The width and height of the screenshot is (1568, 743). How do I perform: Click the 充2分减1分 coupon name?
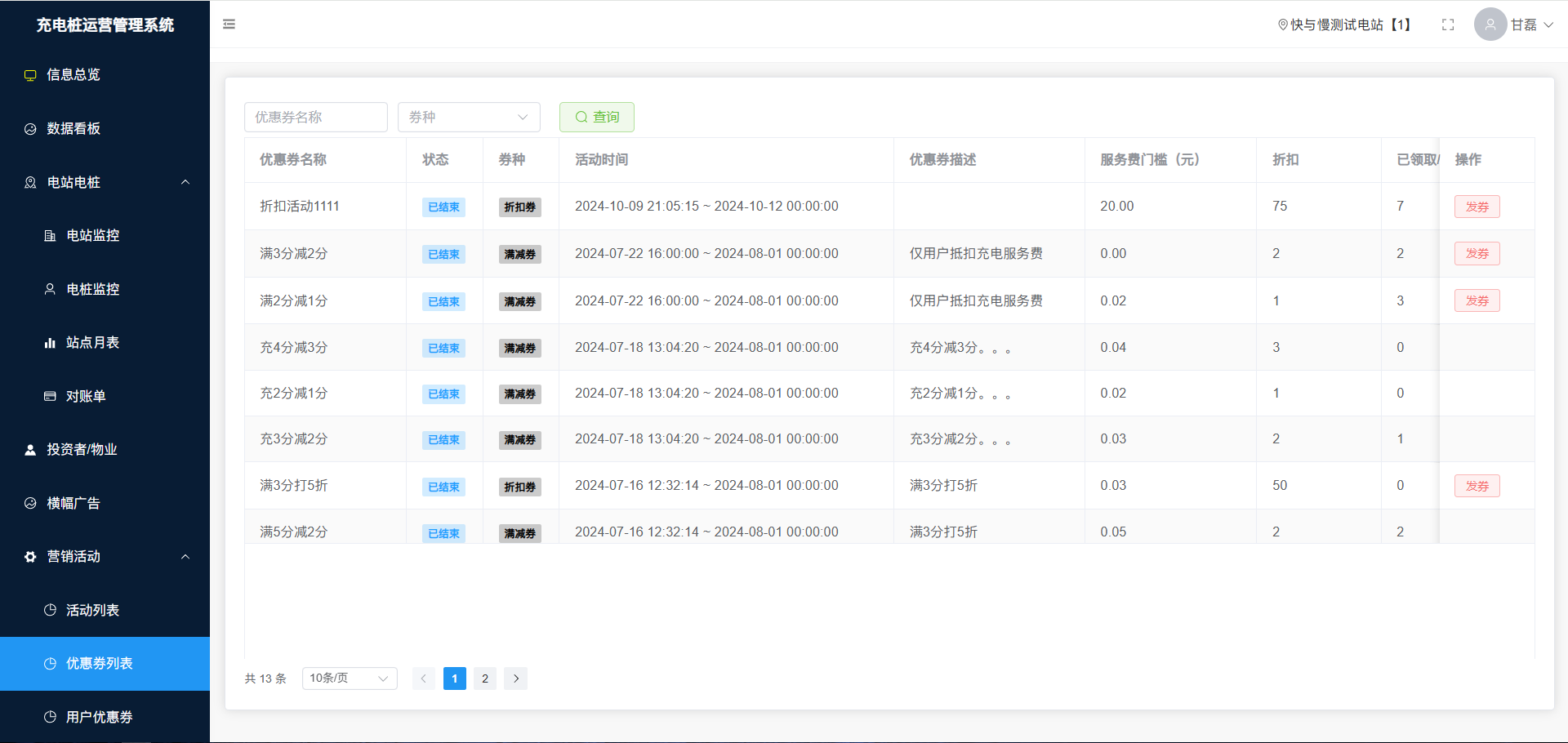point(294,393)
